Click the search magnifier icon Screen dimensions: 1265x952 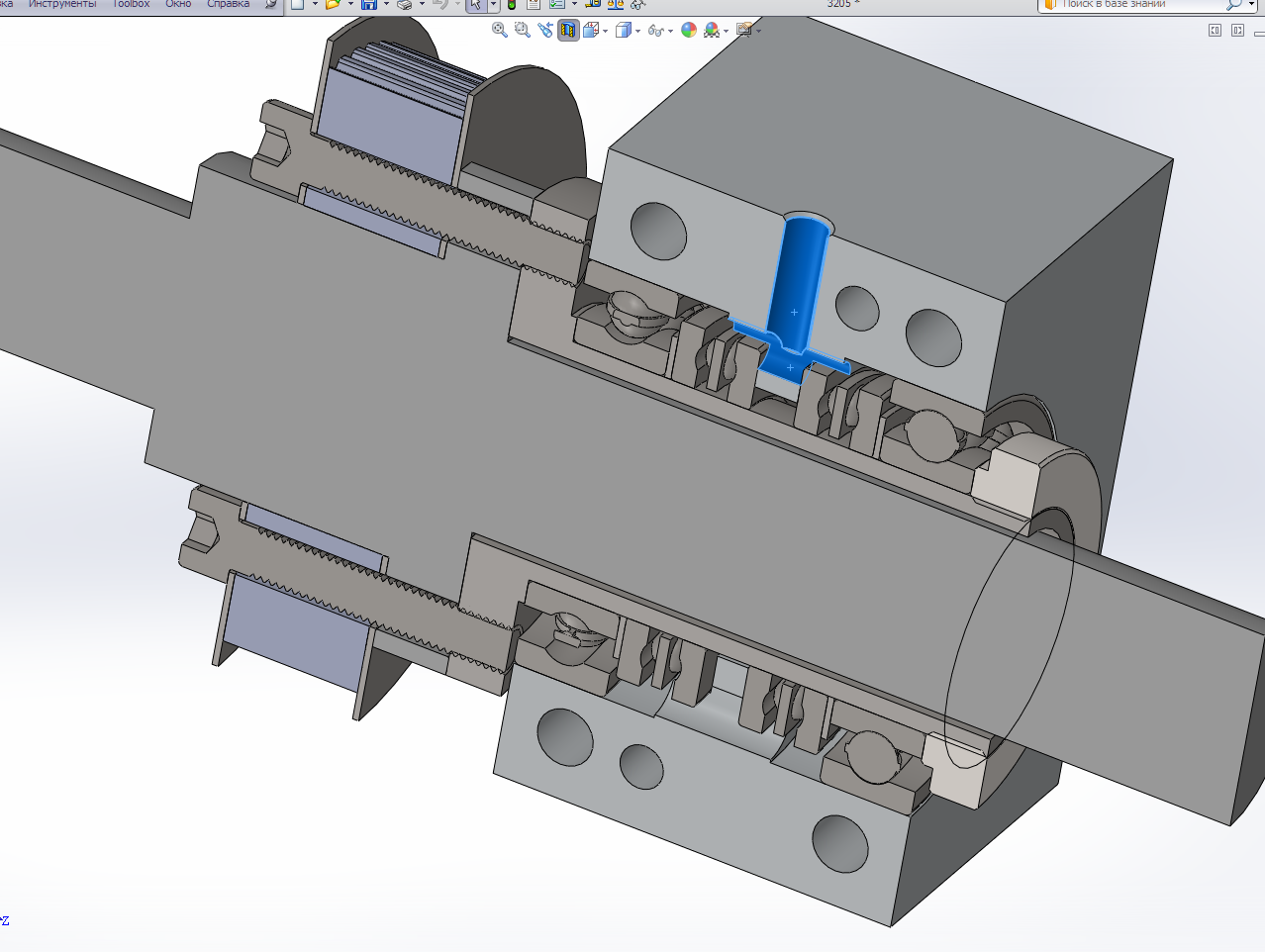pos(1233,4)
